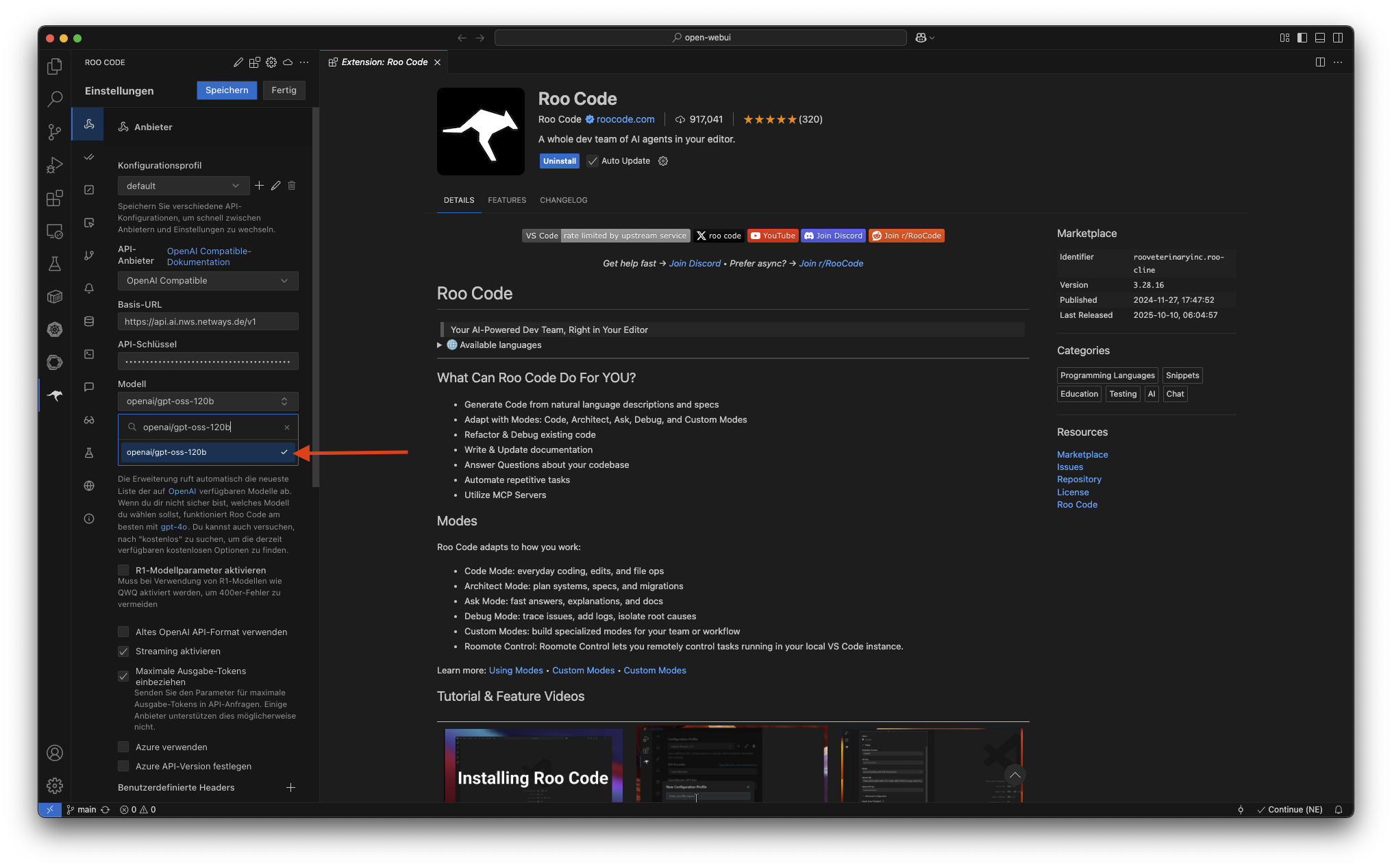Open the globe language settings section
This screenshot has height=868, width=1392.
89,486
